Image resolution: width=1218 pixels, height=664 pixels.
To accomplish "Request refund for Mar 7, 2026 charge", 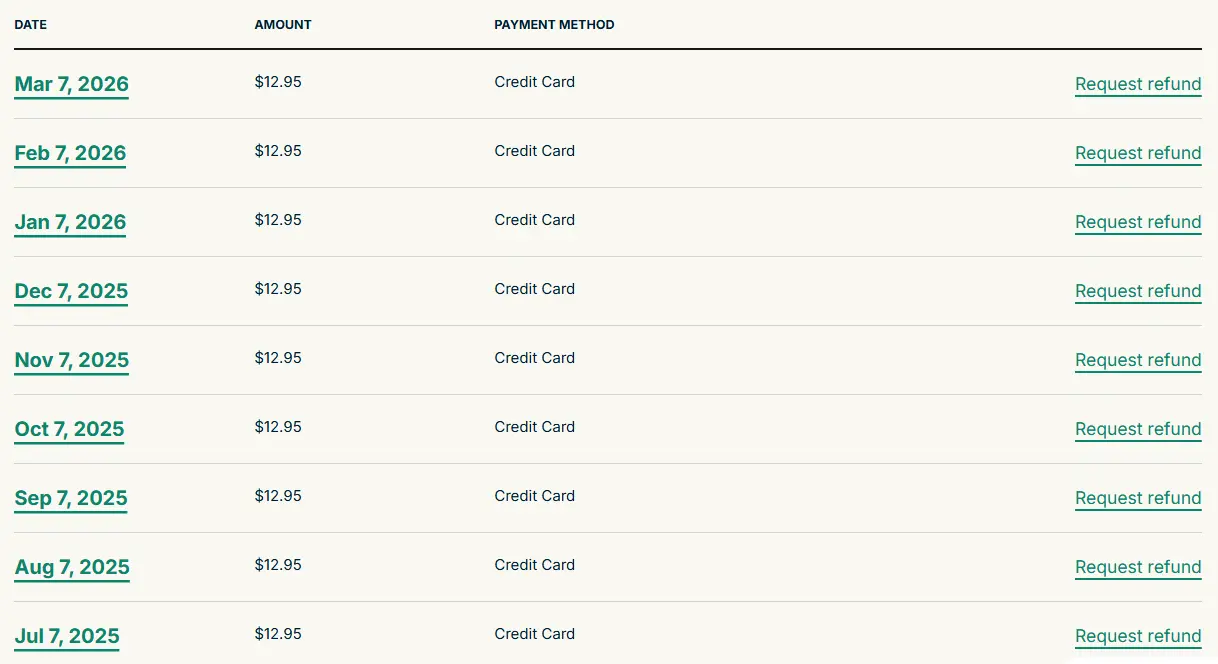I will [1138, 85].
